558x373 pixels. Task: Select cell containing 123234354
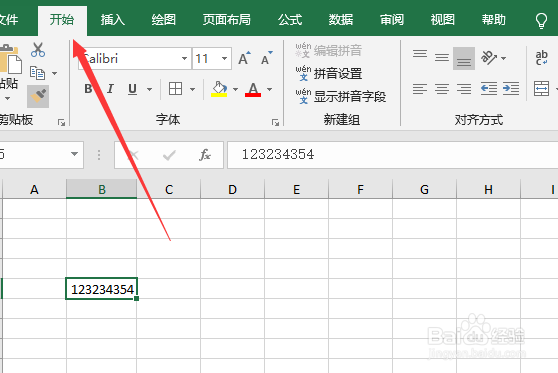[x=102, y=289]
